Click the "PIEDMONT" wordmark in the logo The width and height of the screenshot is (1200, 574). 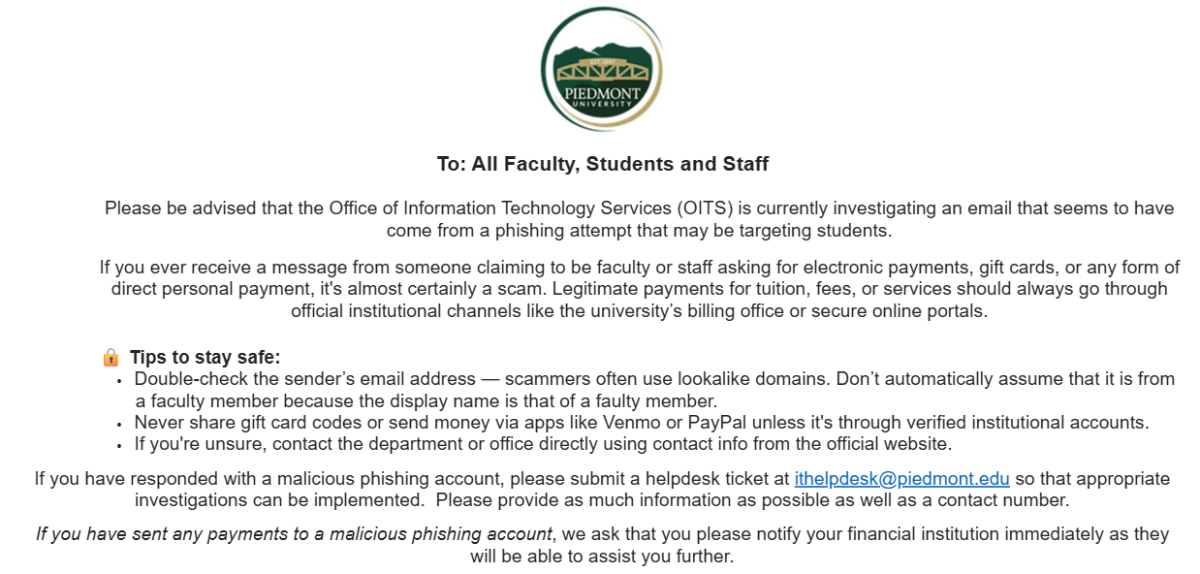coord(601,93)
